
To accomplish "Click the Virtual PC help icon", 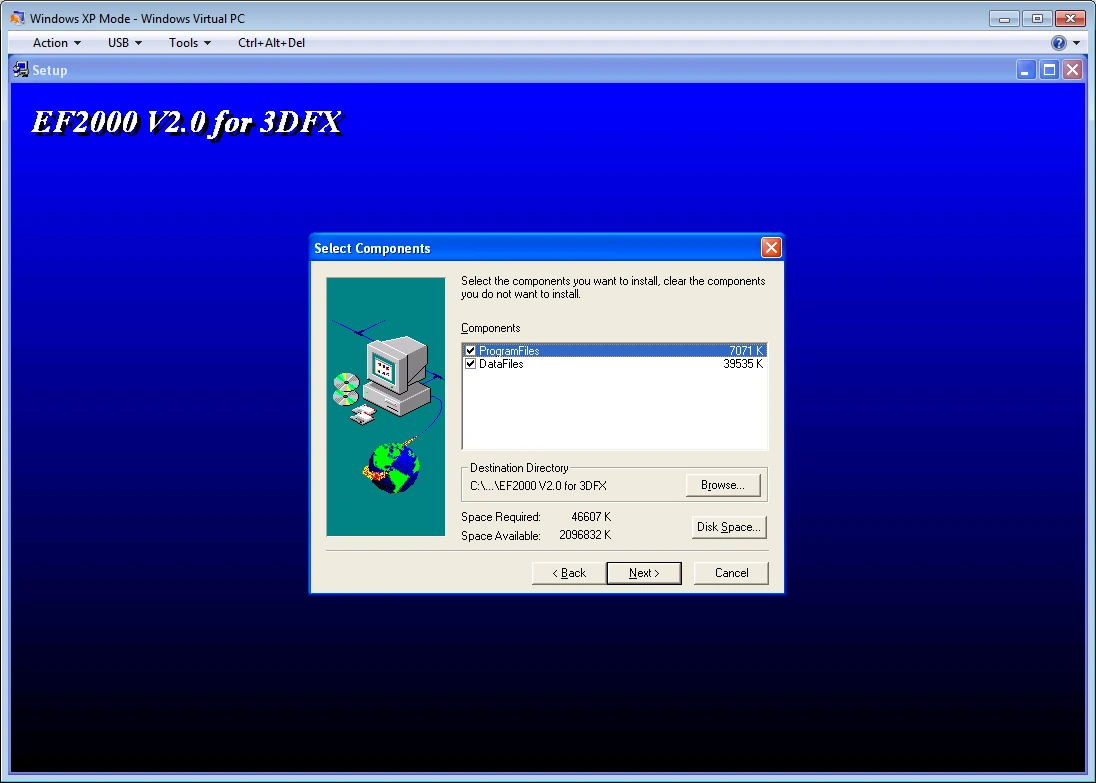I will [1058, 43].
